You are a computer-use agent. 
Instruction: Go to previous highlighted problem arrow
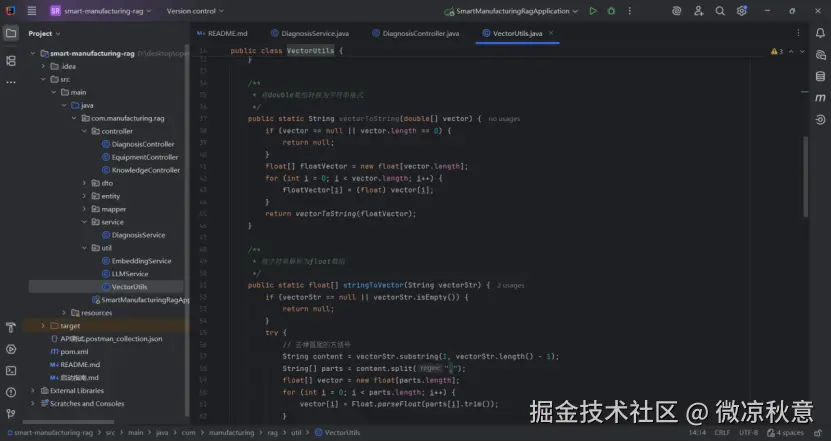[x=791, y=52]
